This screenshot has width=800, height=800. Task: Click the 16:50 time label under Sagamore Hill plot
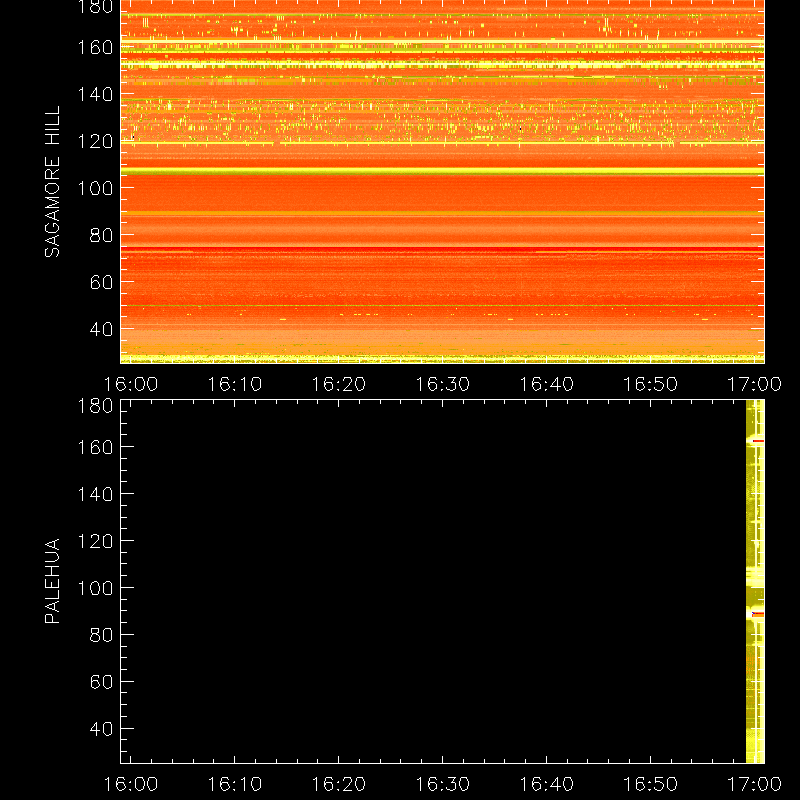pyautogui.click(x=651, y=384)
